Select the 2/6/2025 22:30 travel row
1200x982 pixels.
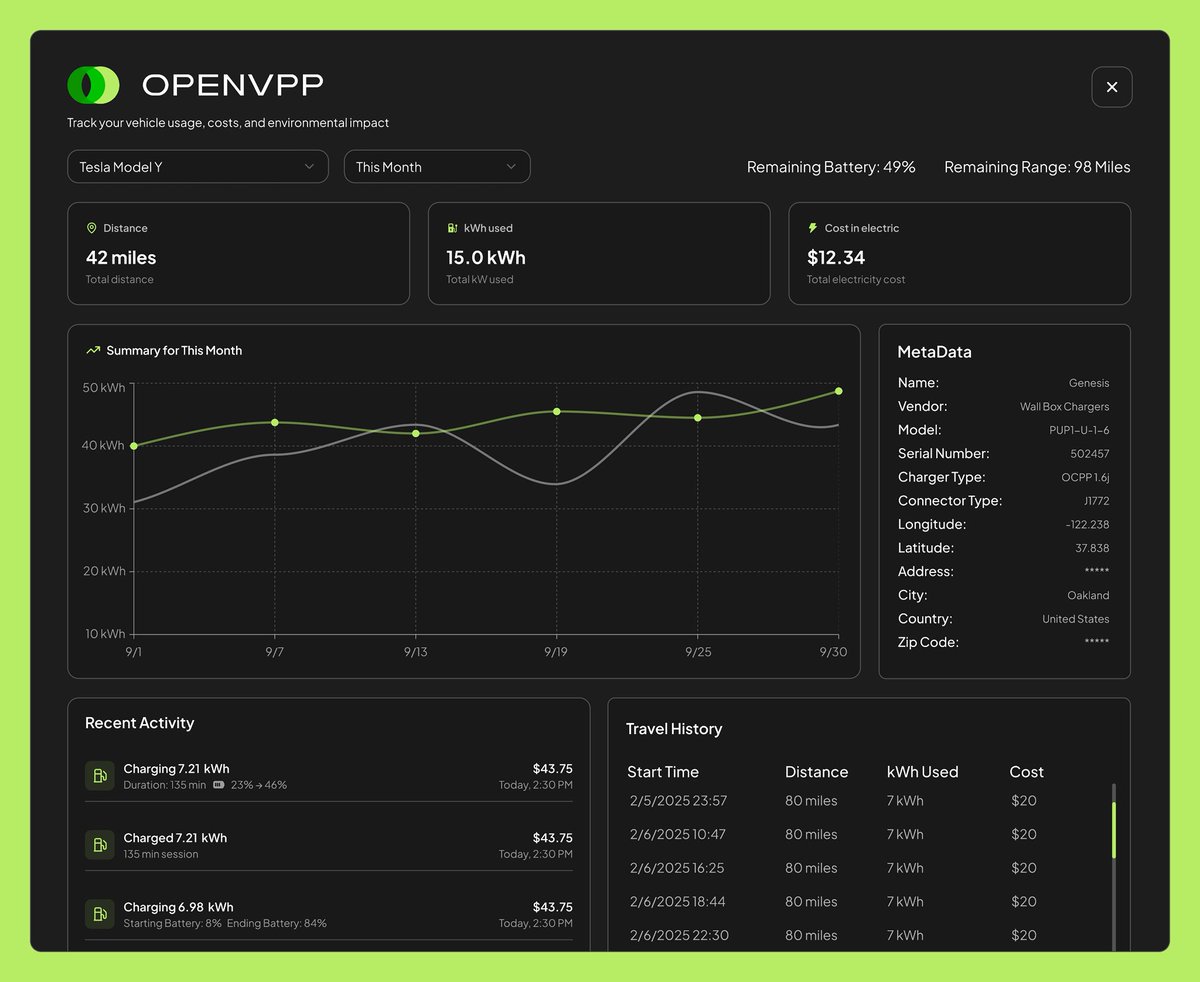coord(833,935)
